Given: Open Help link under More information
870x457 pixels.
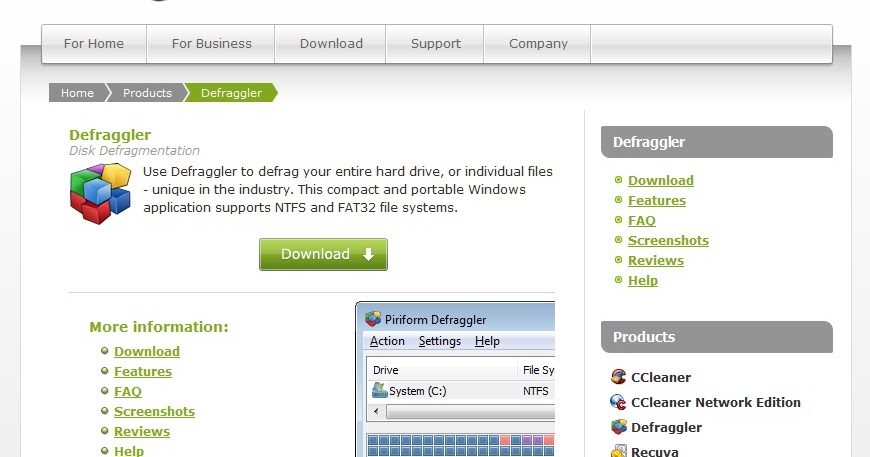Looking at the screenshot, I should tap(129, 450).
